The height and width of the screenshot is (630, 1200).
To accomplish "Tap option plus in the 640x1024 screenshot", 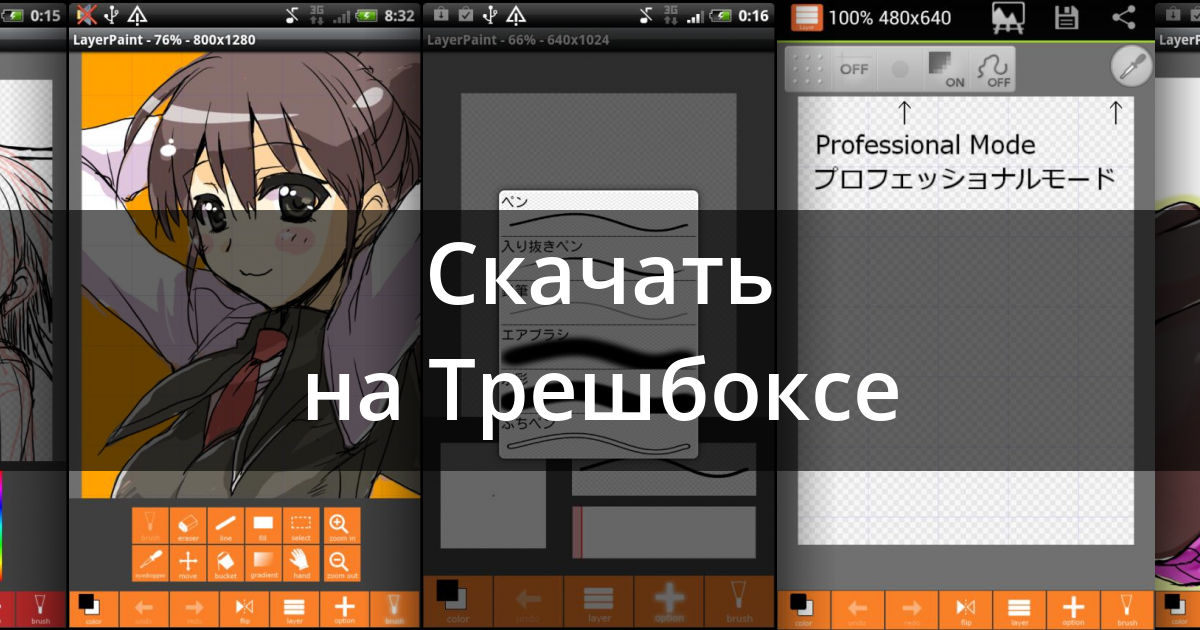I will (x=670, y=603).
